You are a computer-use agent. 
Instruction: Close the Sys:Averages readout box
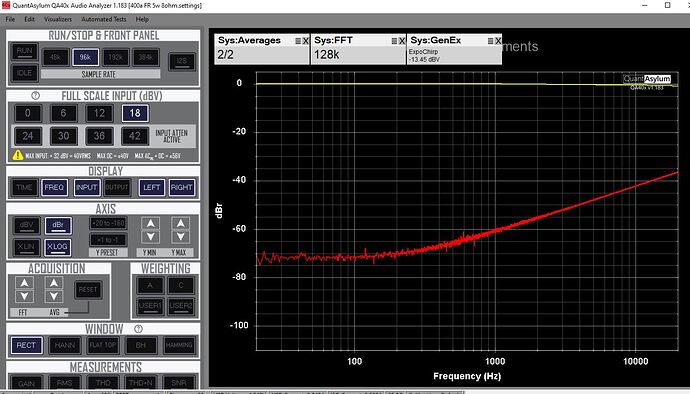click(305, 41)
